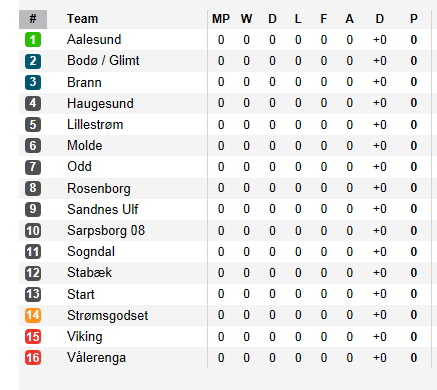Sort by MP matches played header
The image size is (437, 390).
[221, 19]
